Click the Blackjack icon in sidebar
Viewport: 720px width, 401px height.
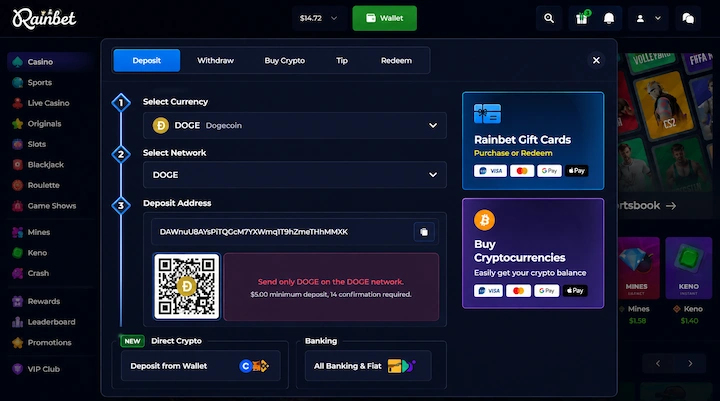(x=17, y=164)
